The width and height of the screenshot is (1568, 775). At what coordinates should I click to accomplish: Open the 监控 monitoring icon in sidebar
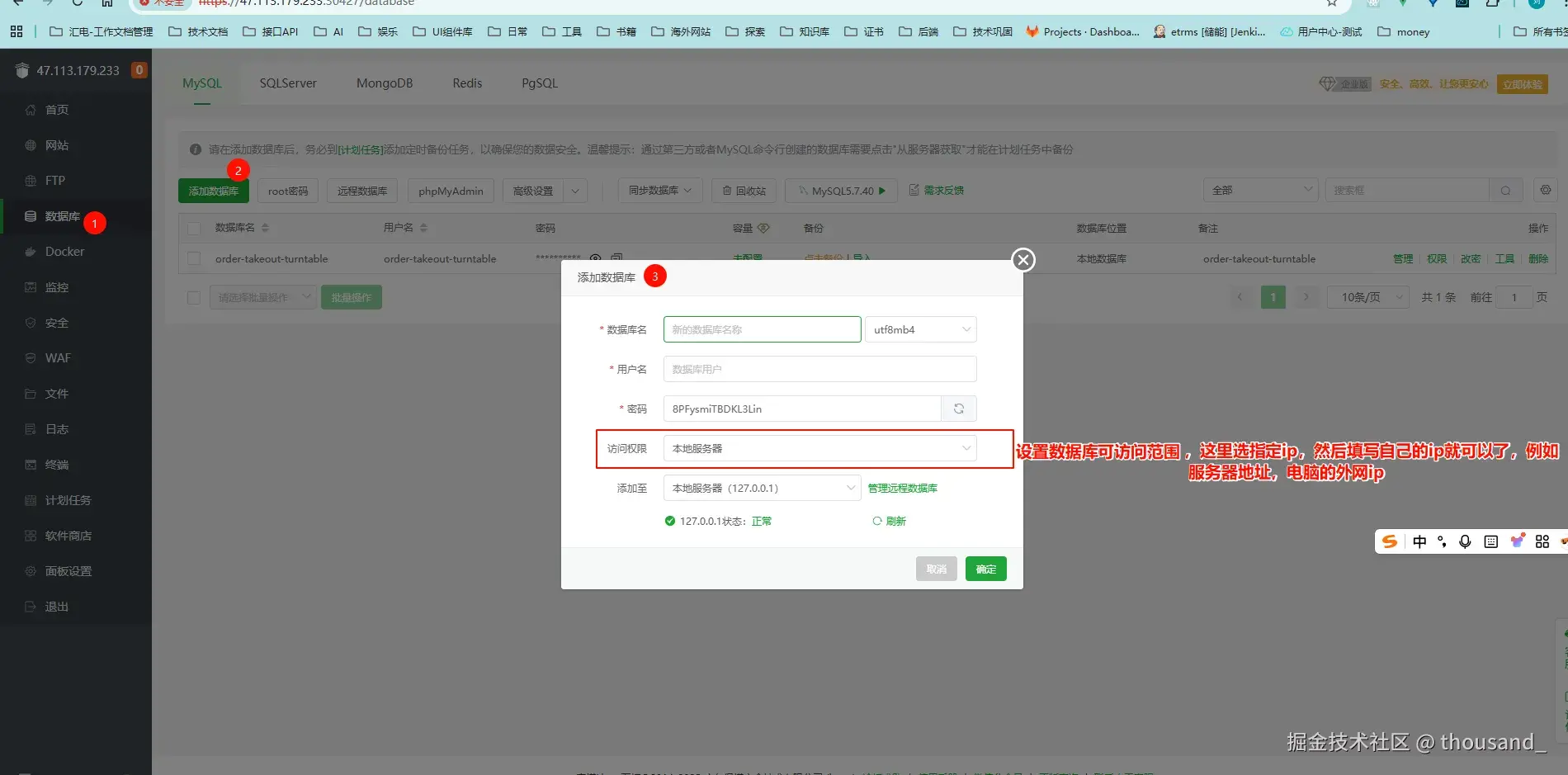click(31, 287)
